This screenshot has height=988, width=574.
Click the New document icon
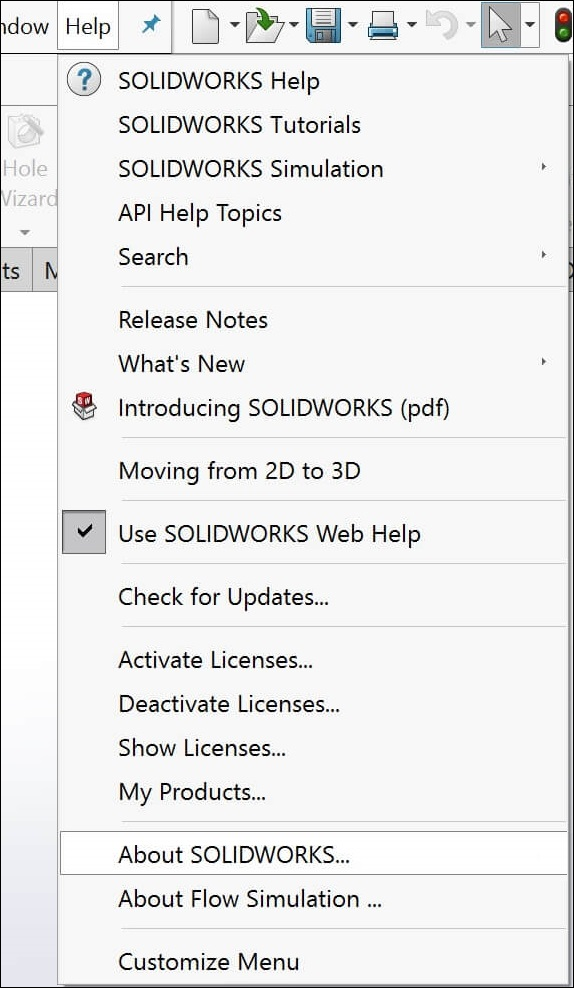pos(205,26)
